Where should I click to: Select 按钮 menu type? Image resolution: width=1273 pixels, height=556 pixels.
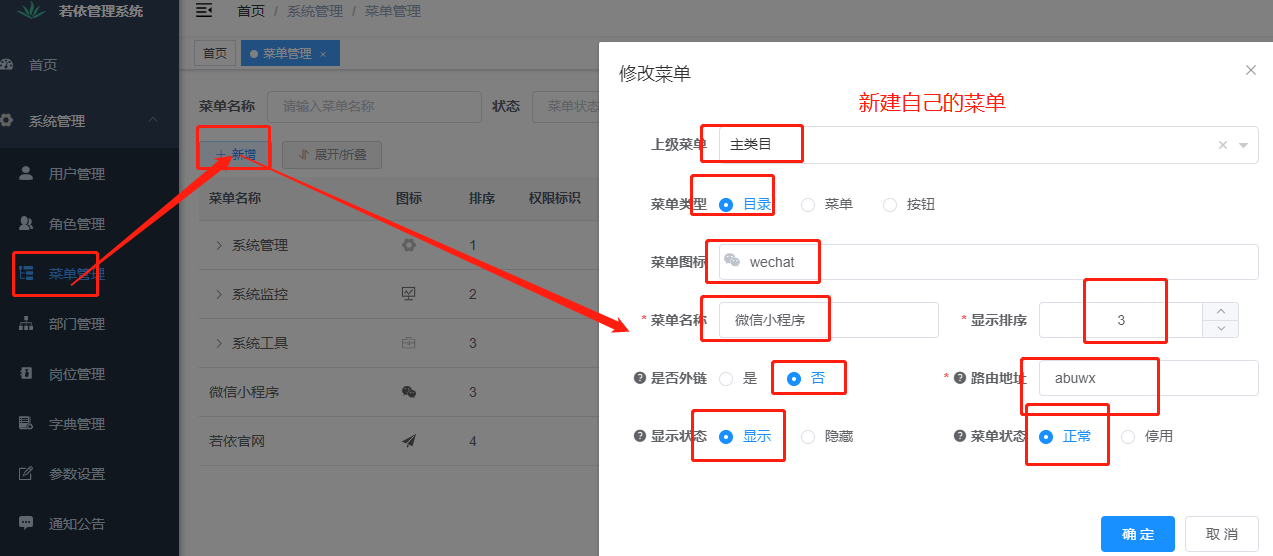(909, 204)
